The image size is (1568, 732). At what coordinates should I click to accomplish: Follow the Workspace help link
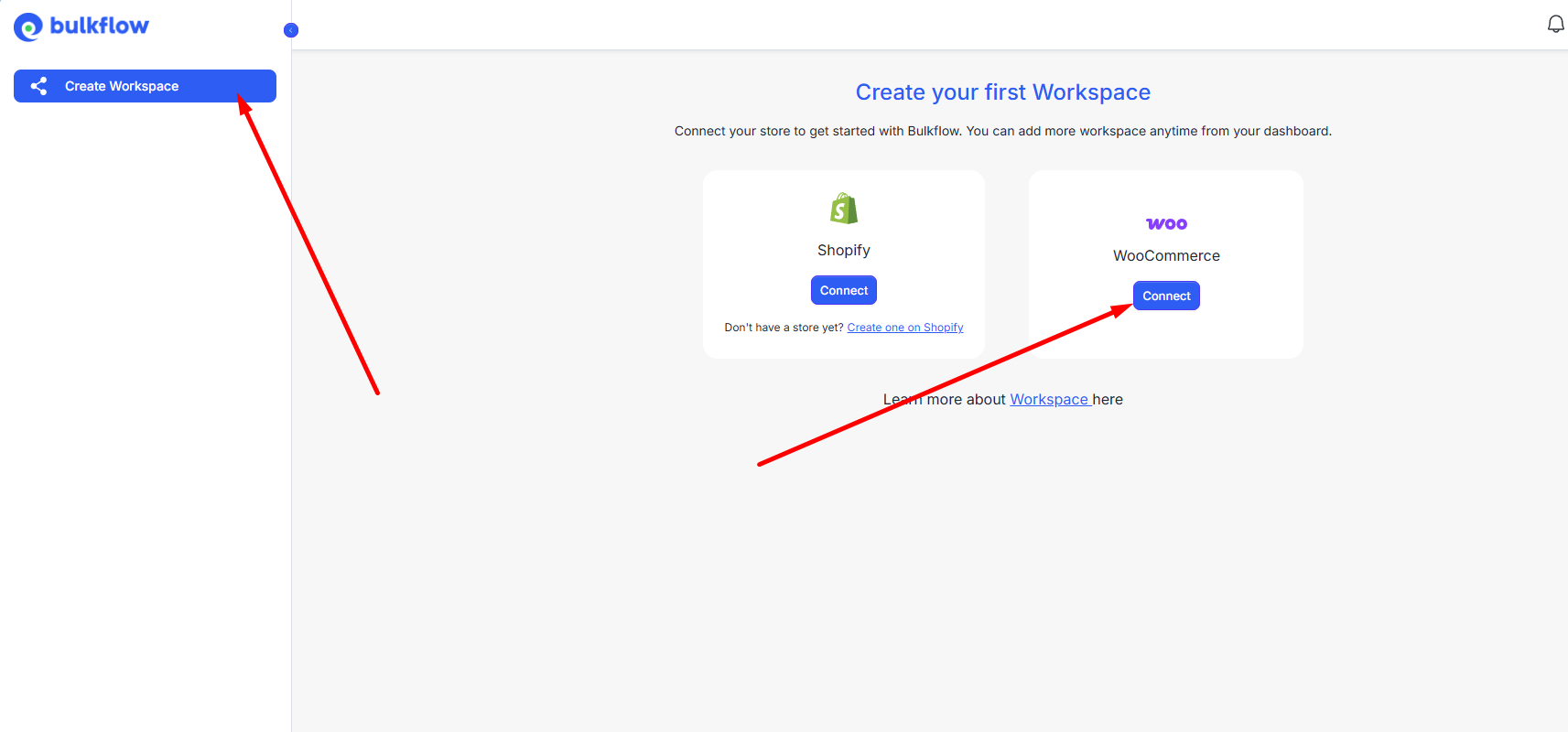[1049, 400]
